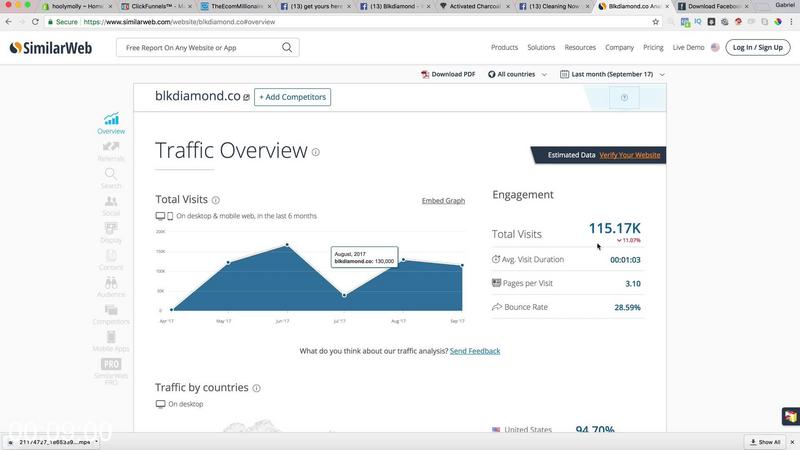Click the + Add Competitors button
Viewport: 800px width, 450px height.
tap(292, 97)
